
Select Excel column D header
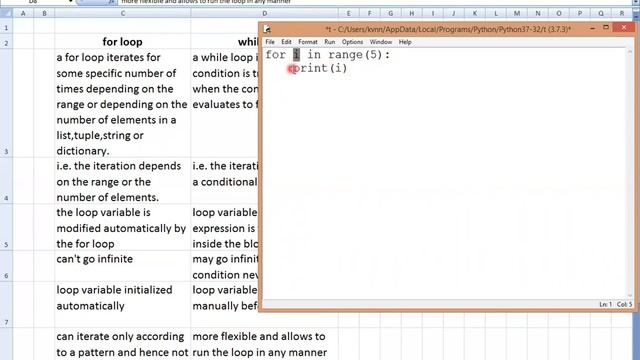point(264,13)
